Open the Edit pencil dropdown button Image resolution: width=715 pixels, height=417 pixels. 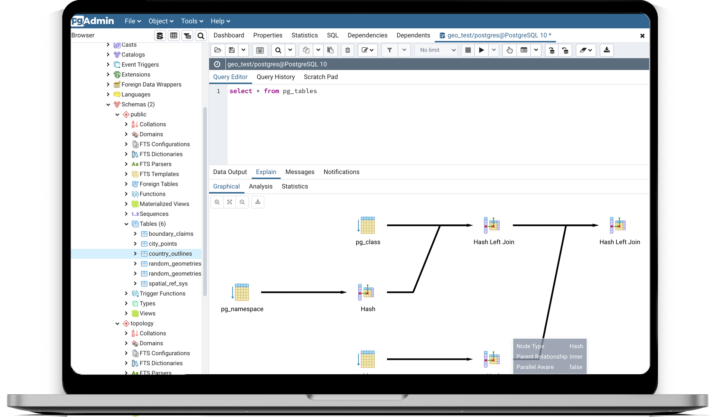click(x=368, y=50)
